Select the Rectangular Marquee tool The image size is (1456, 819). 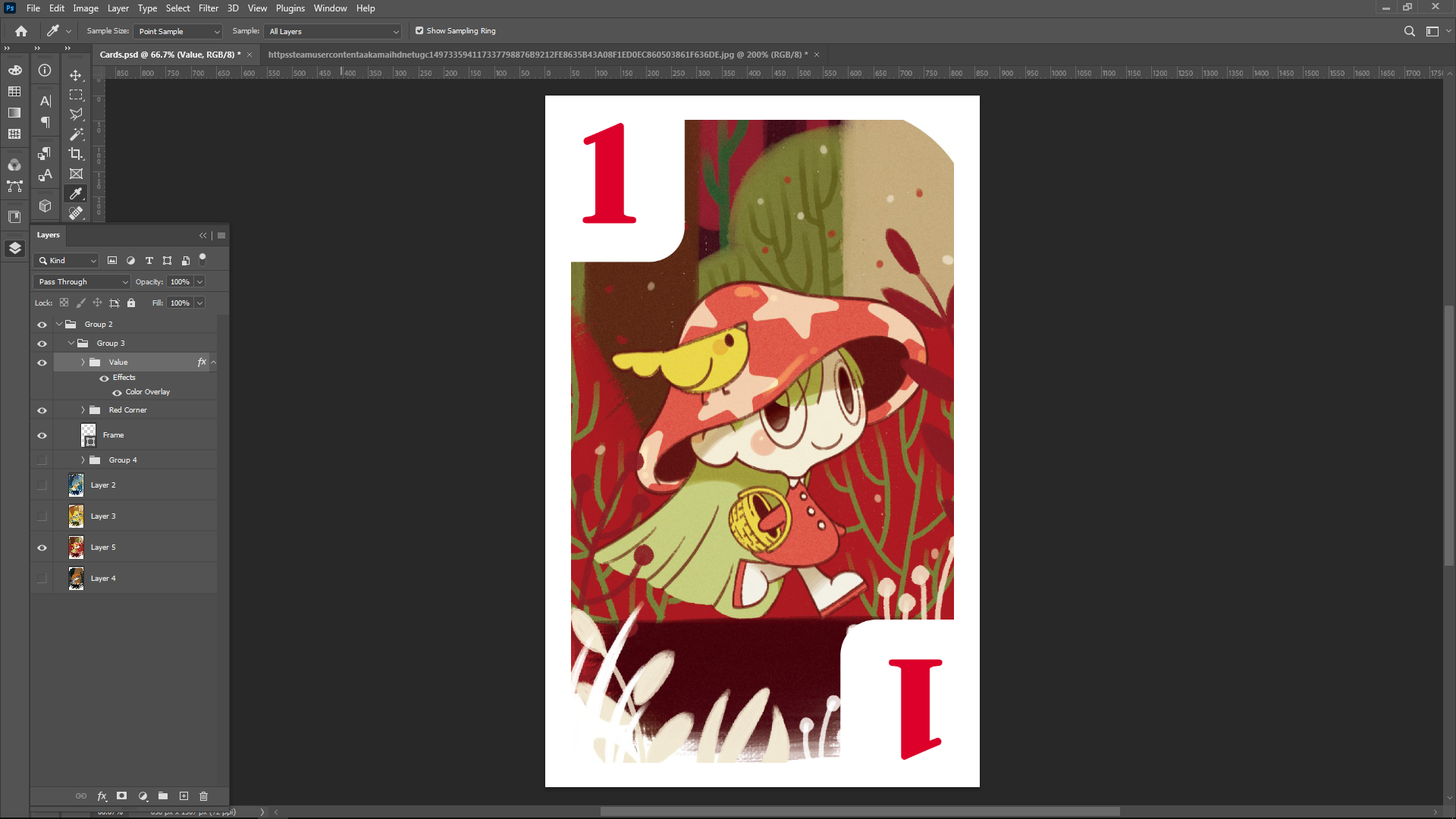(x=76, y=95)
